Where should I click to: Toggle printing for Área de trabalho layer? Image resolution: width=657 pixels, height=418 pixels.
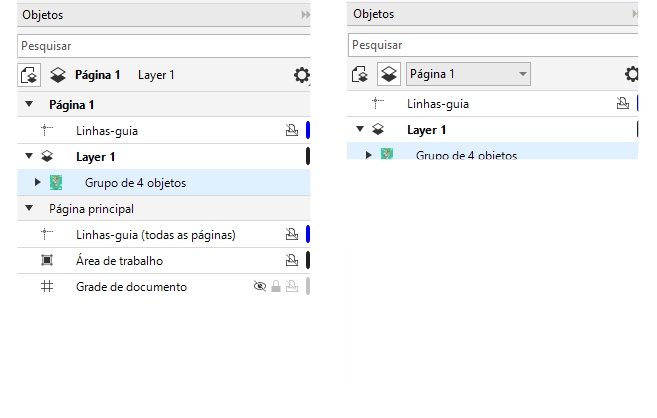click(x=291, y=261)
